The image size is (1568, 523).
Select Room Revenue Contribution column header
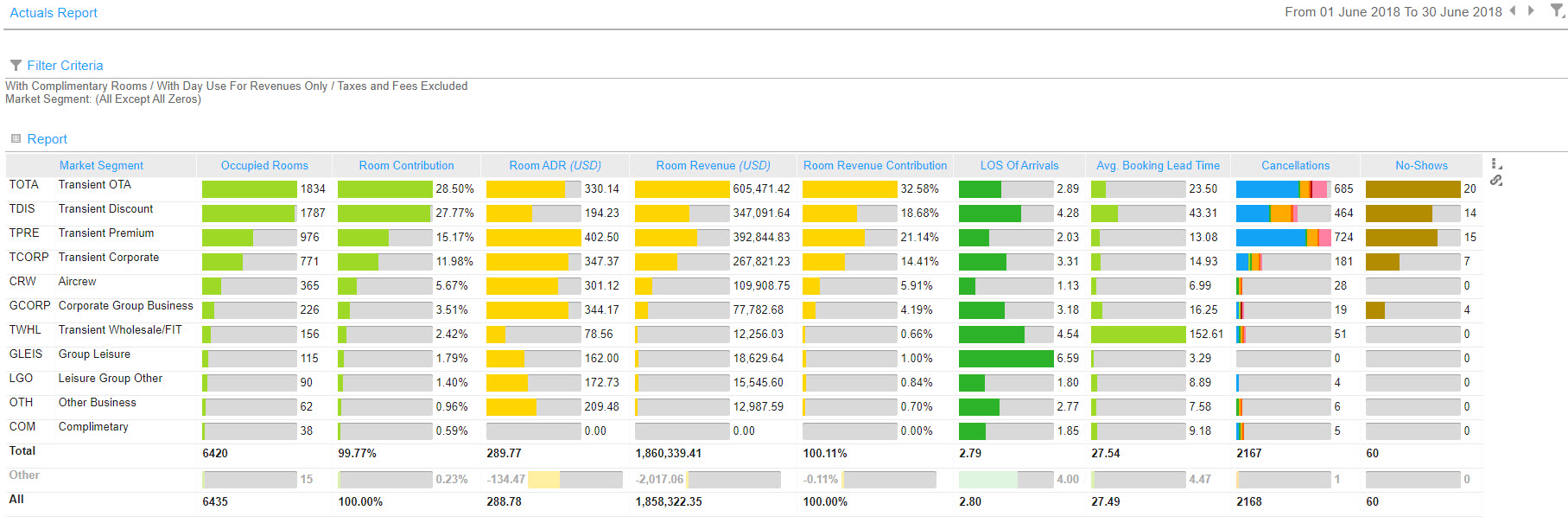[875, 165]
